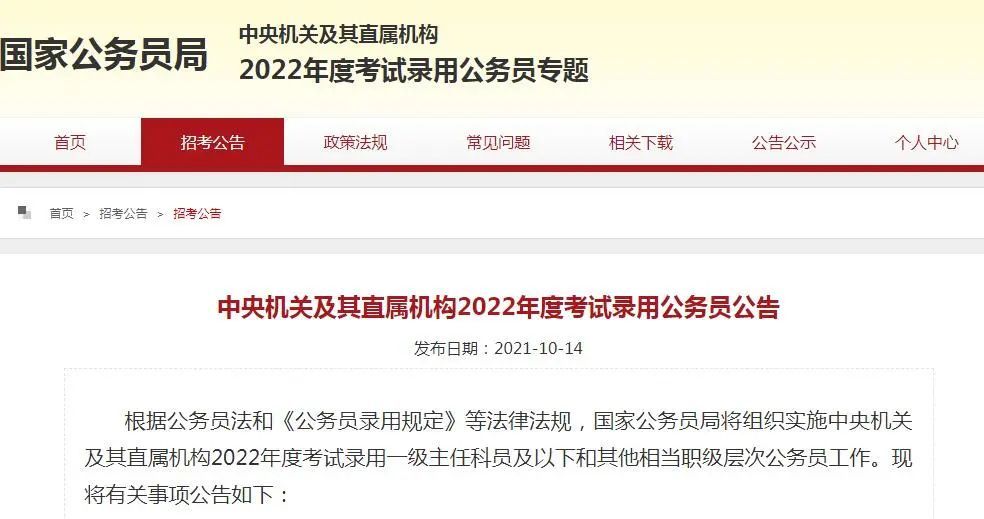Click the 将有关事项公告如下 line
Image resolution: width=984 pixels, height=519 pixels.
(186, 495)
